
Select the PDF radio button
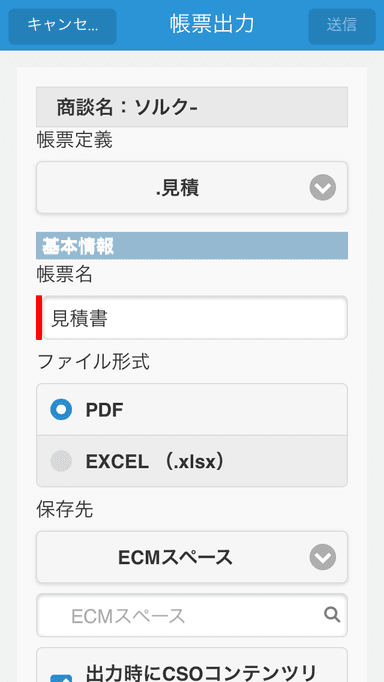point(61,410)
